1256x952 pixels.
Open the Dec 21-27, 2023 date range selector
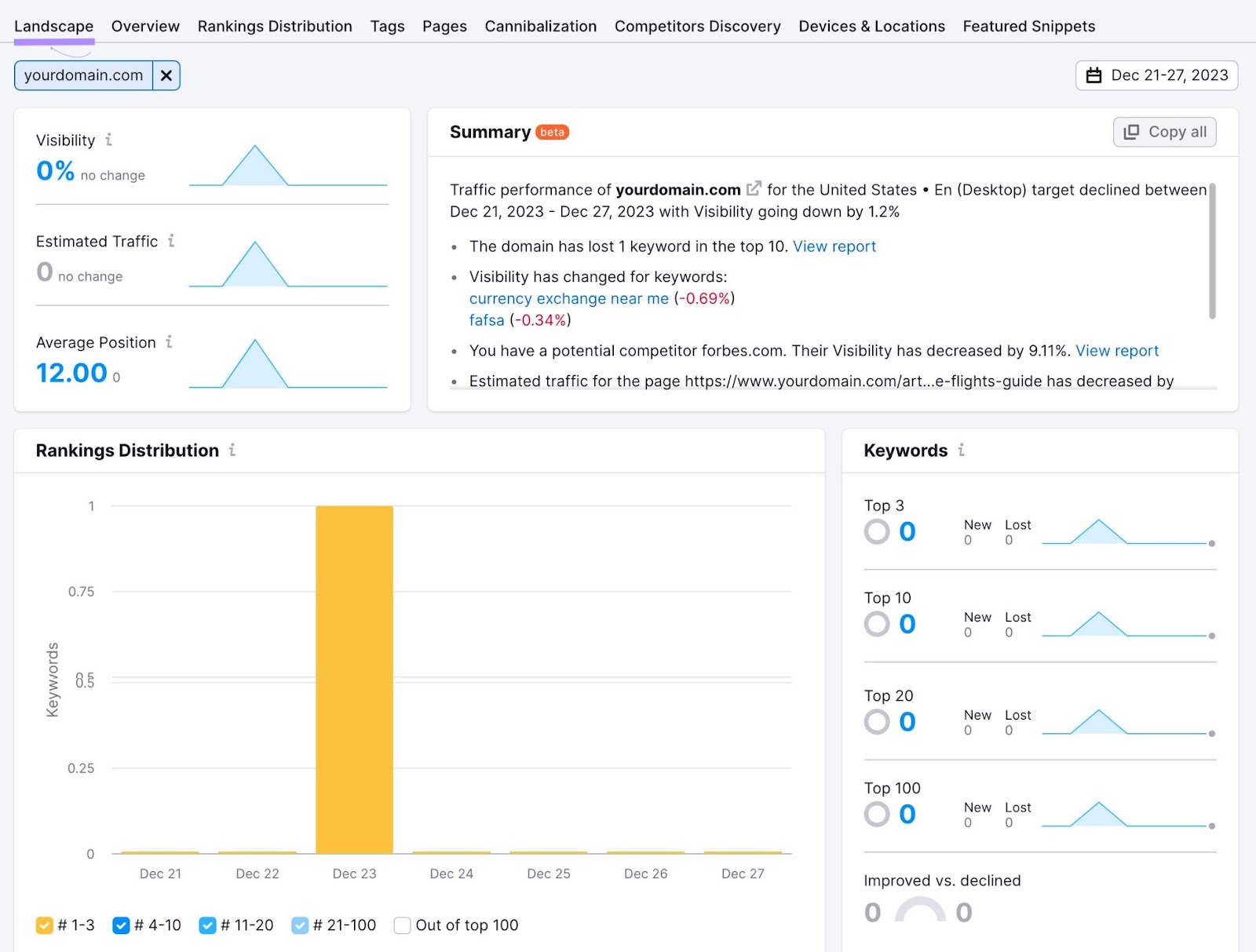click(1156, 75)
